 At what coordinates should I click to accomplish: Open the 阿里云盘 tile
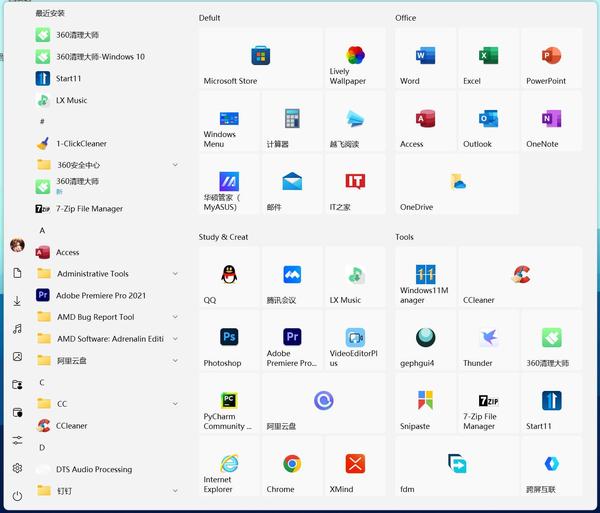pos(324,404)
